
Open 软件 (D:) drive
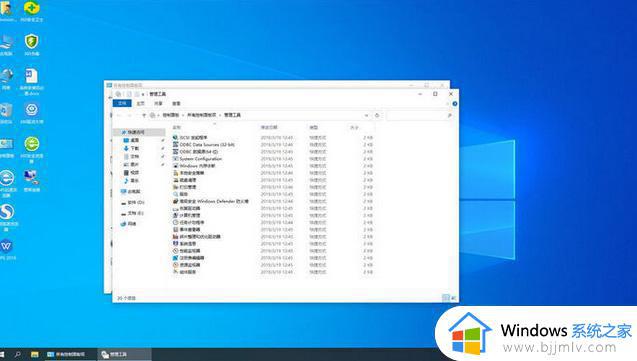click(132, 202)
